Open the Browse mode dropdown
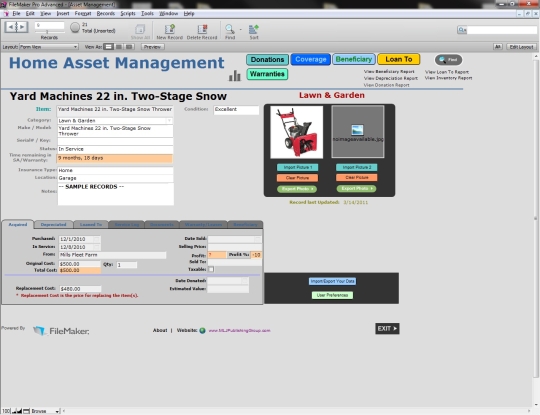The width and height of the screenshot is (540, 415). pyautogui.click(x=45, y=411)
